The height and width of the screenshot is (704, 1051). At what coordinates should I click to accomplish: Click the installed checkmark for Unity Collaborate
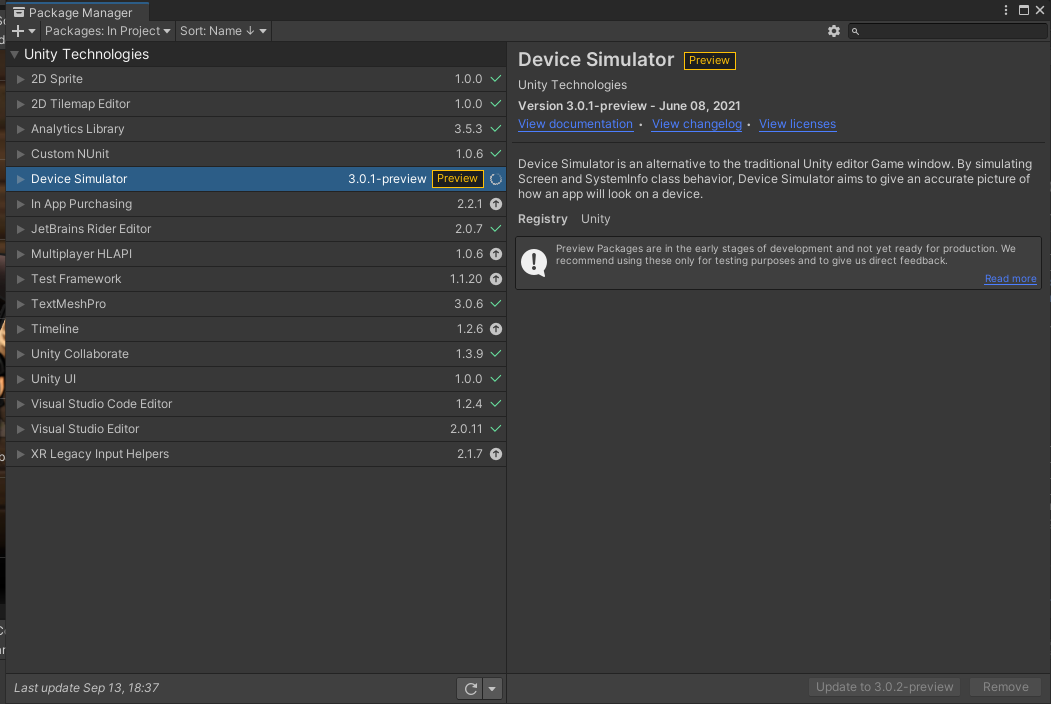[x=496, y=354]
